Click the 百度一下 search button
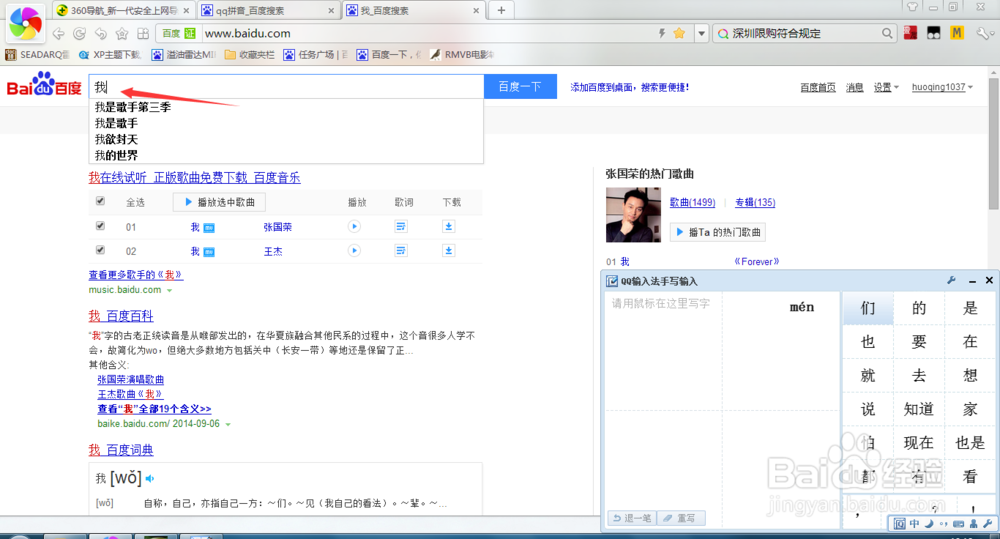 pyautogui.click(x=520, y=87)
